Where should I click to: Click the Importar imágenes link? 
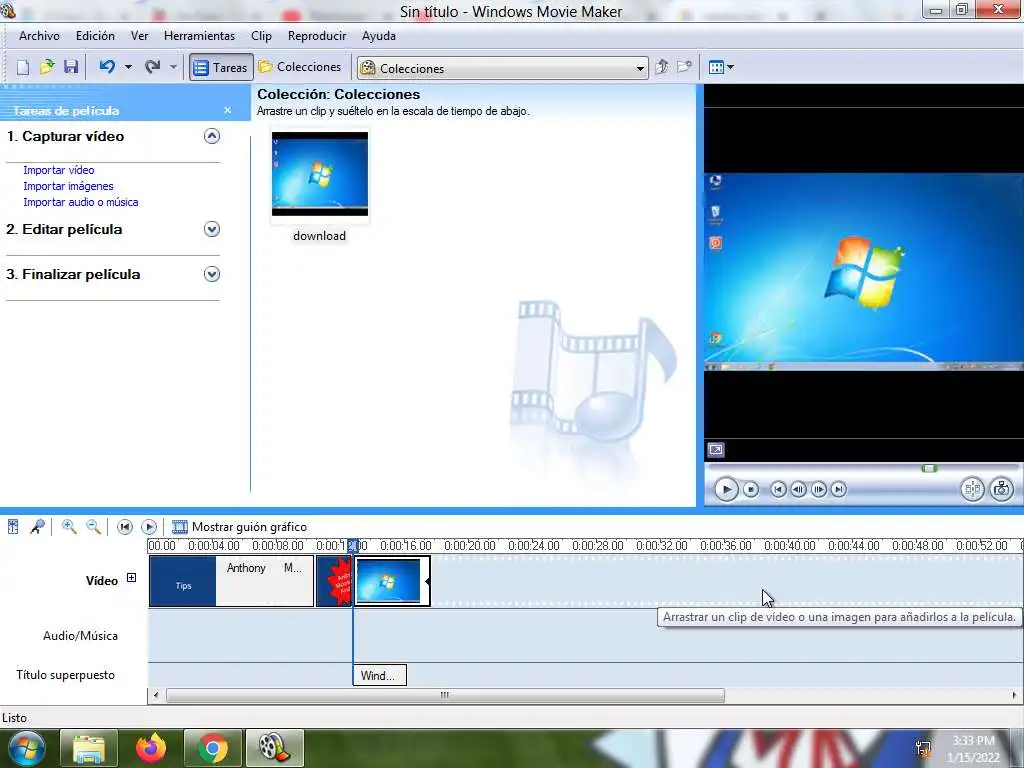(x=69, y=186)
